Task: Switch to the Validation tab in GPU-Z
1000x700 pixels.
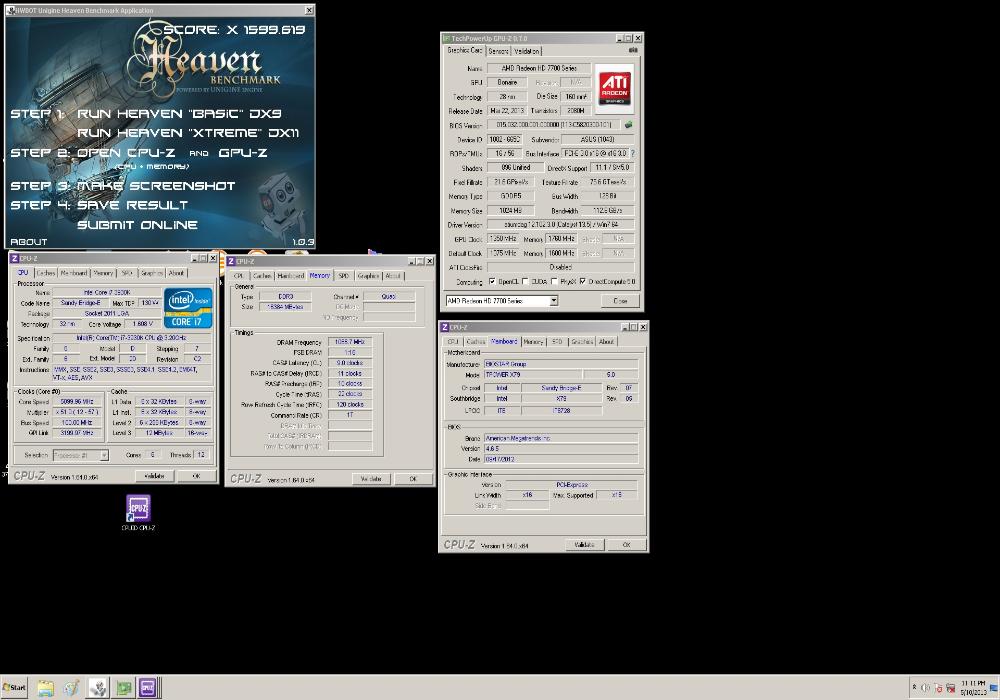Action: (x=527, y=51)
